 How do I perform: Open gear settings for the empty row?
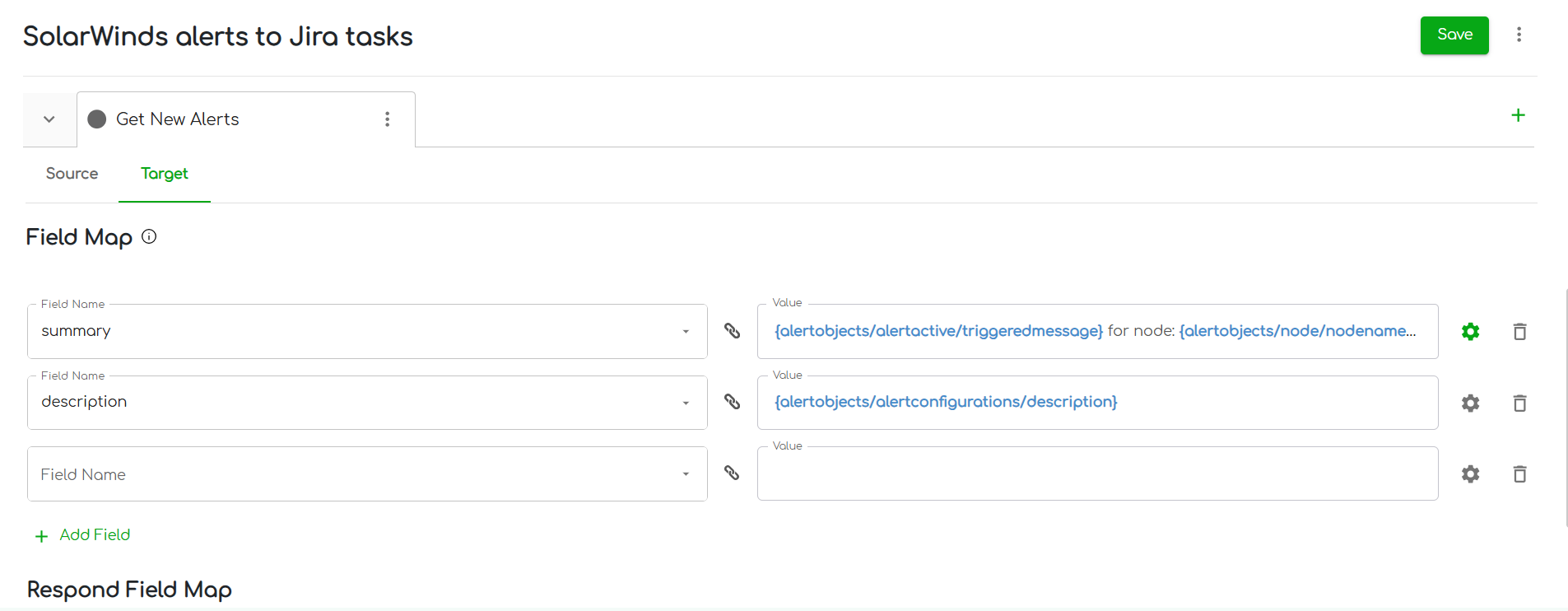1471,474
